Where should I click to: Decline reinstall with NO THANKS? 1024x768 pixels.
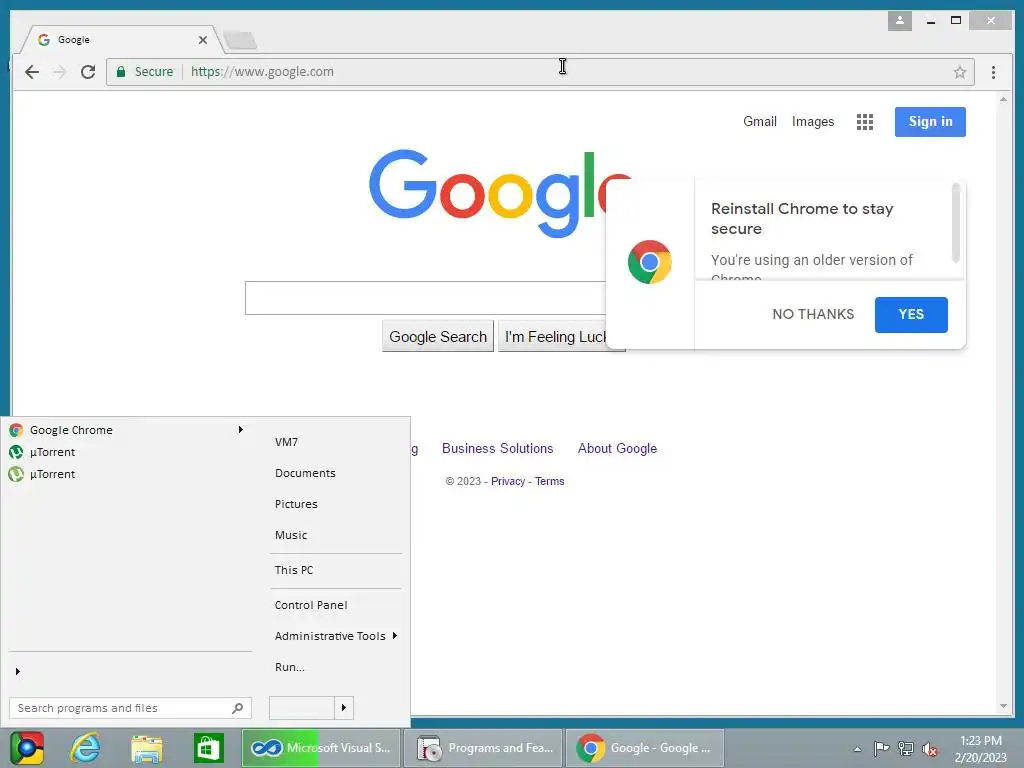[812, 314]
